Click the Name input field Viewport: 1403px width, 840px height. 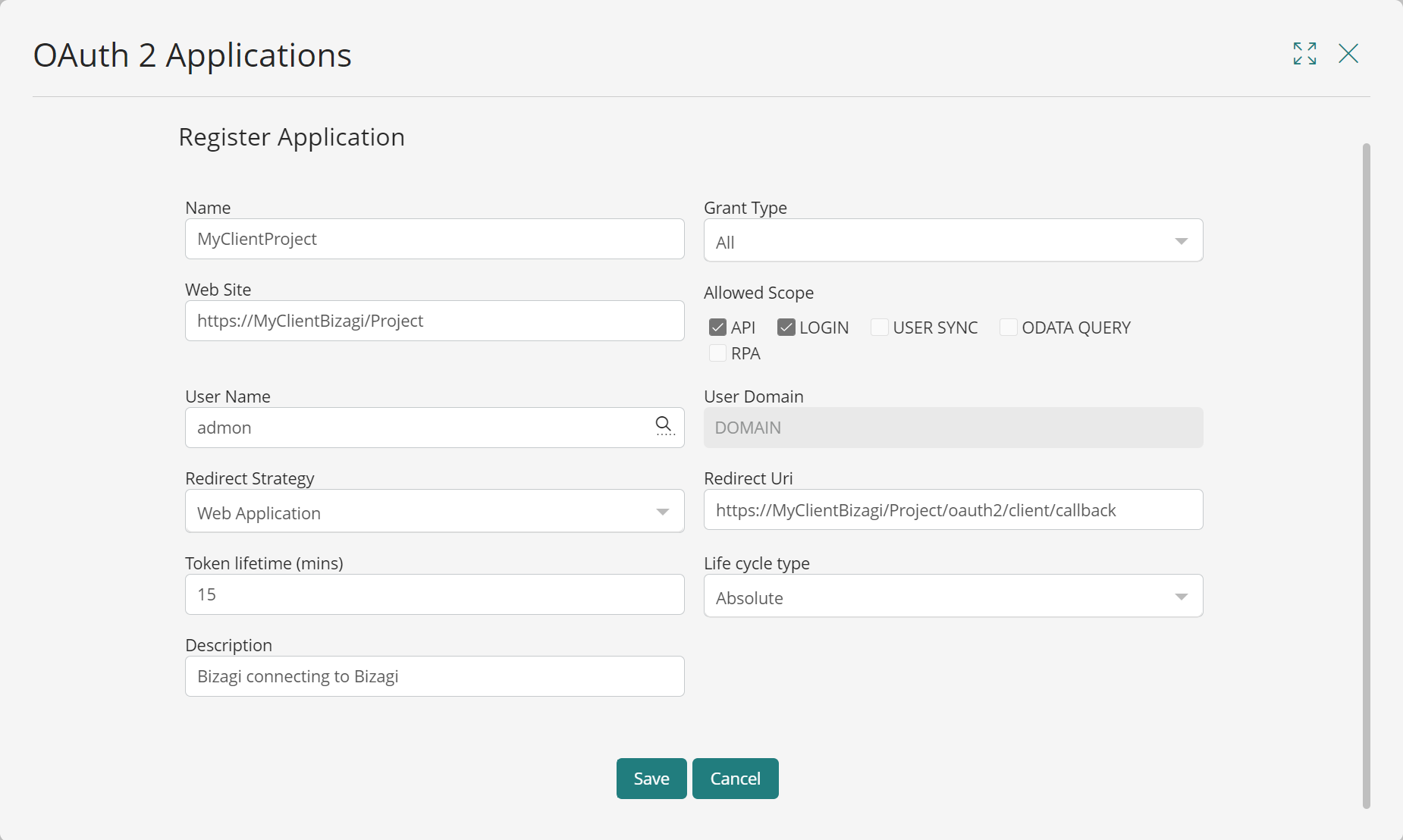tap(435, 239)
